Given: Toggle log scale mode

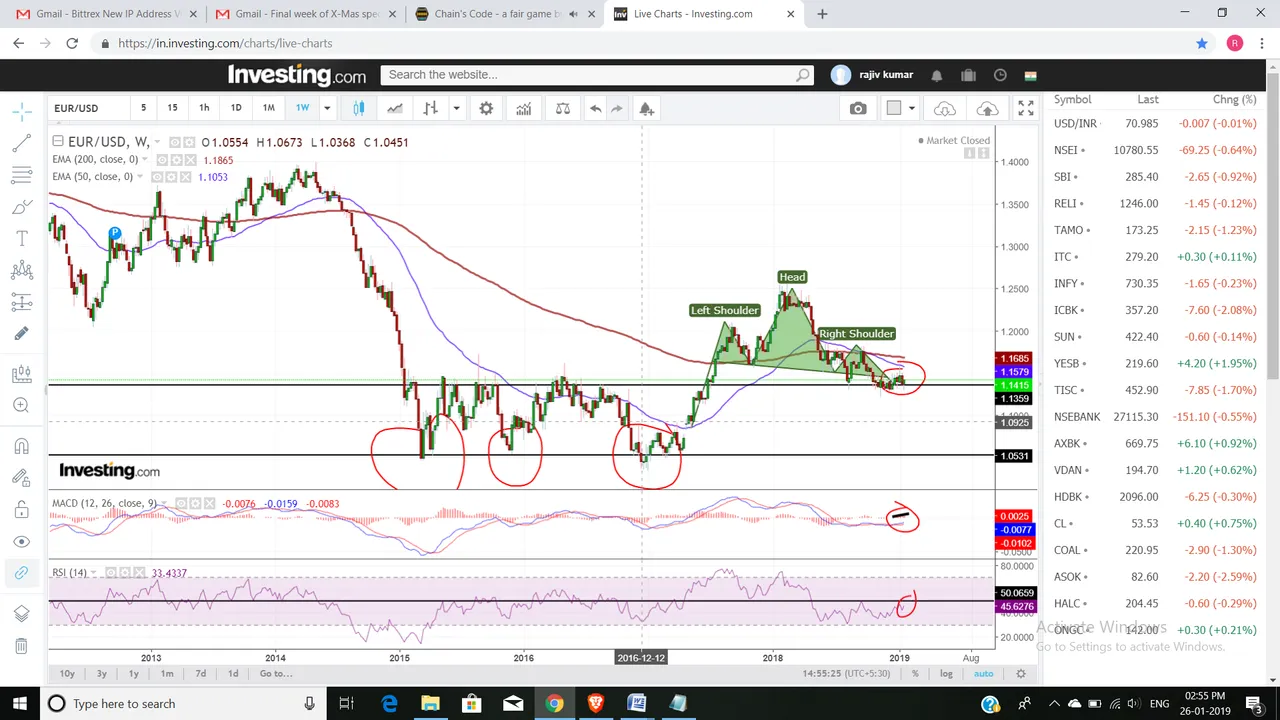Looking at the screenshot, I should pos(946,674).
